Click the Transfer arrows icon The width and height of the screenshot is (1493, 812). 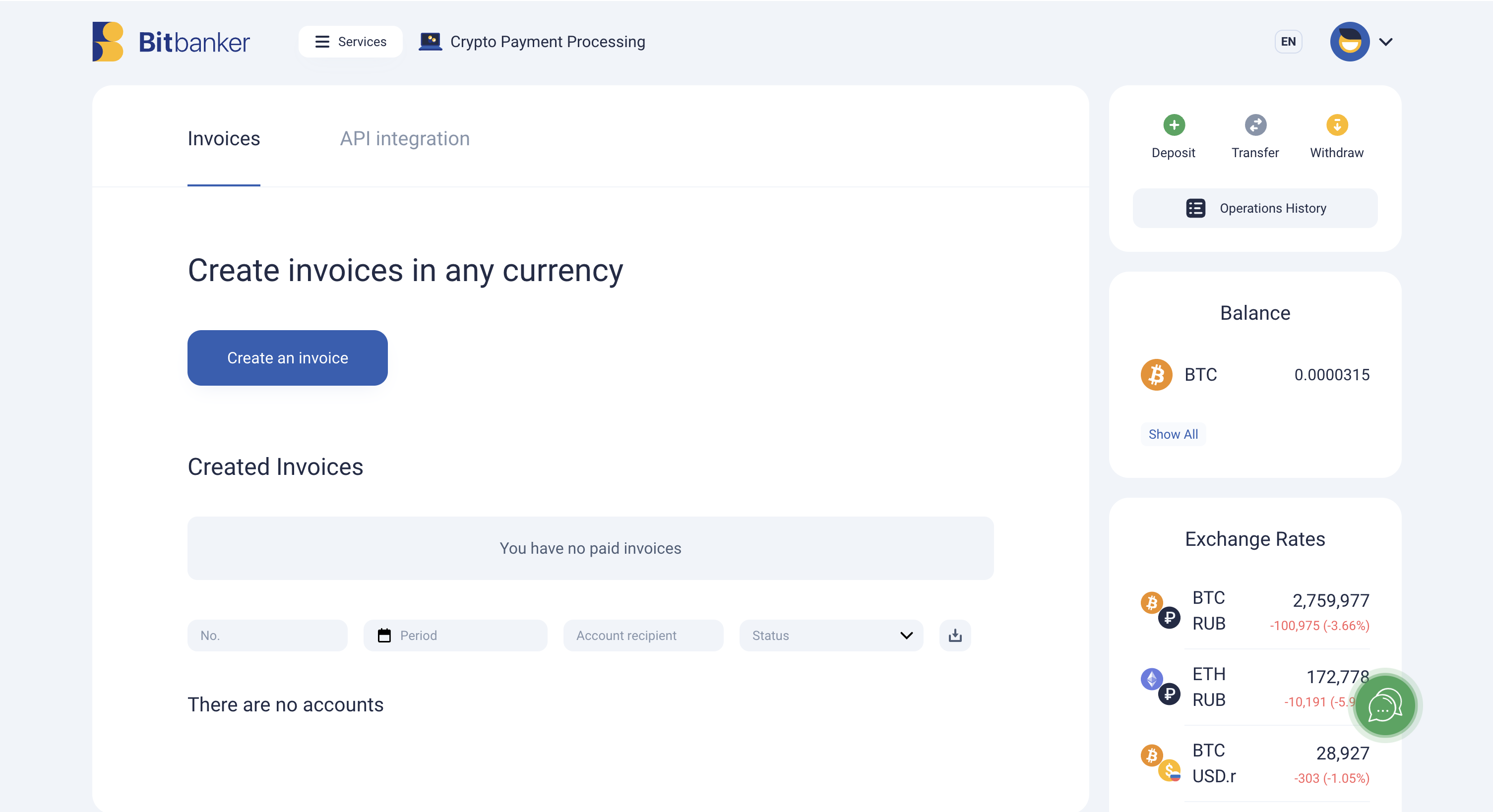[1255, 124]
